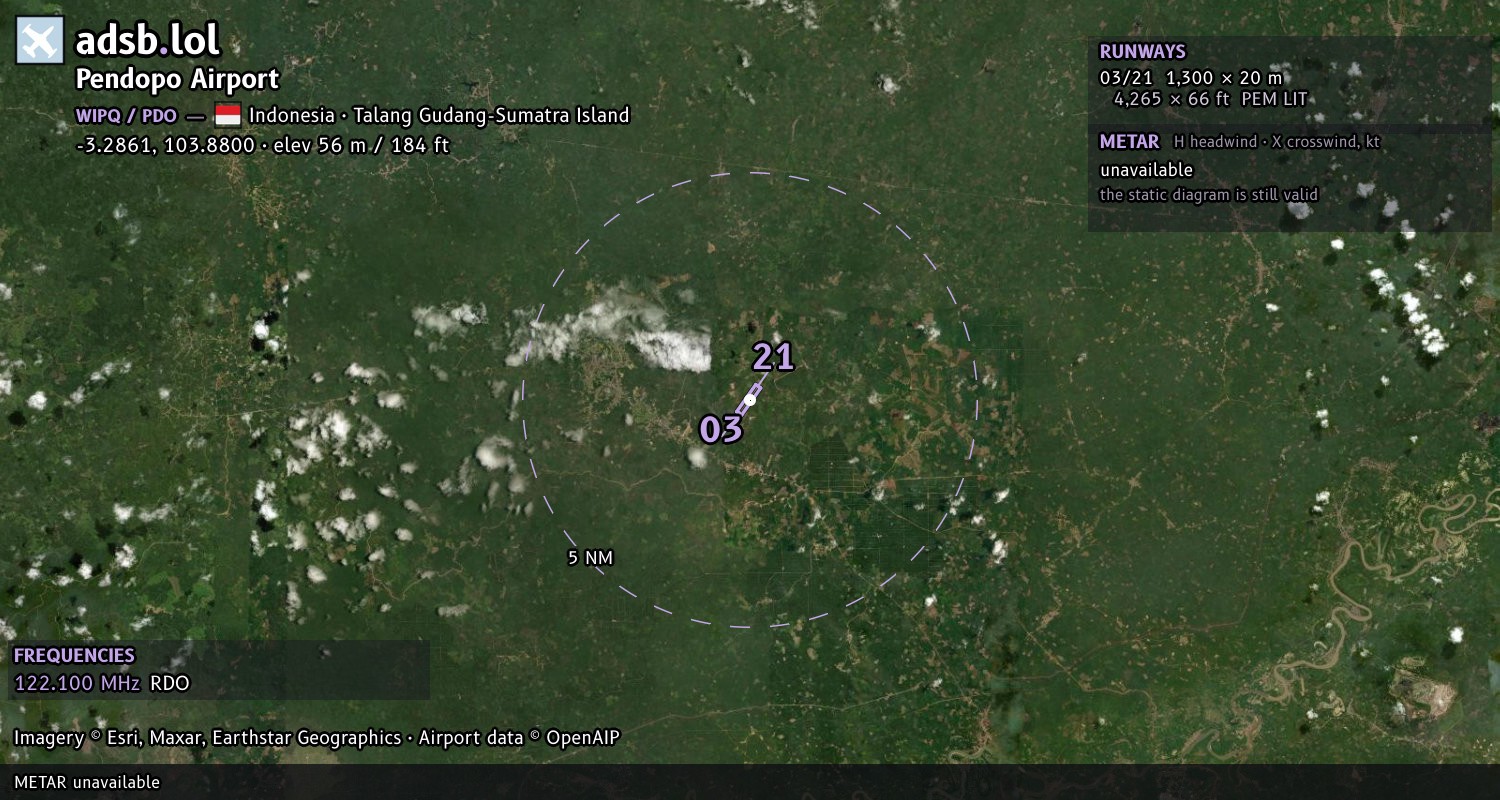Click the 03/21 1,300 × 20 m runway entry
The height and width of the screenshot is (800, 1500).
coord(1191,77)
